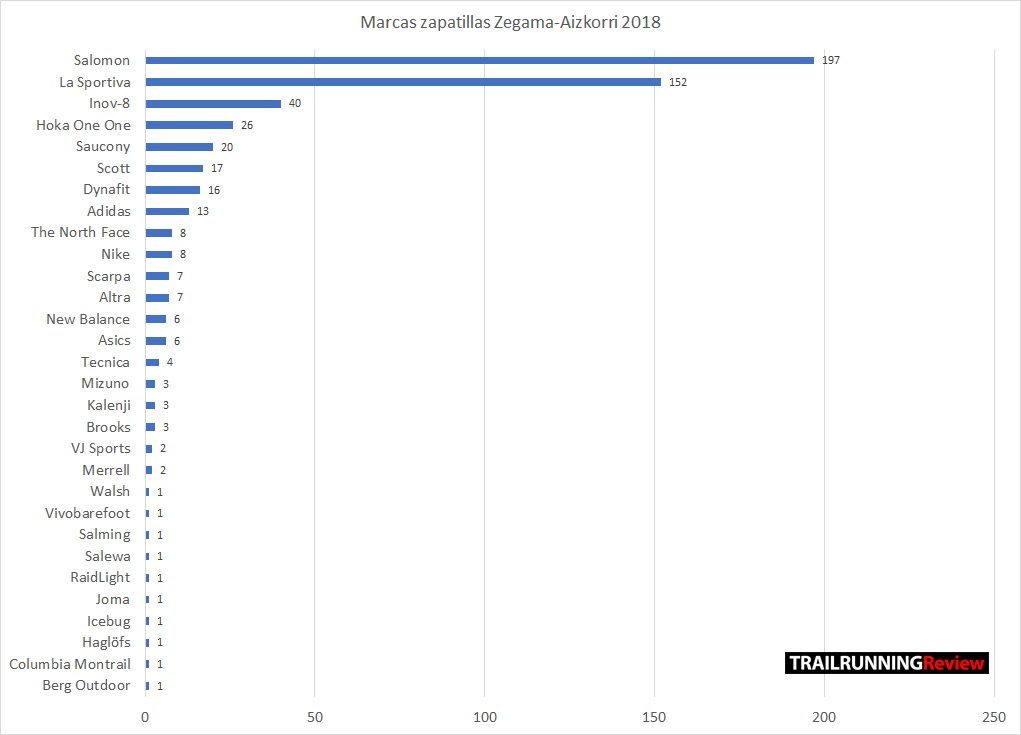Image resolution: width=1021 pixels, height=735 pixels.
Task: Click the Mizuno label
Action: coord(105,383)
